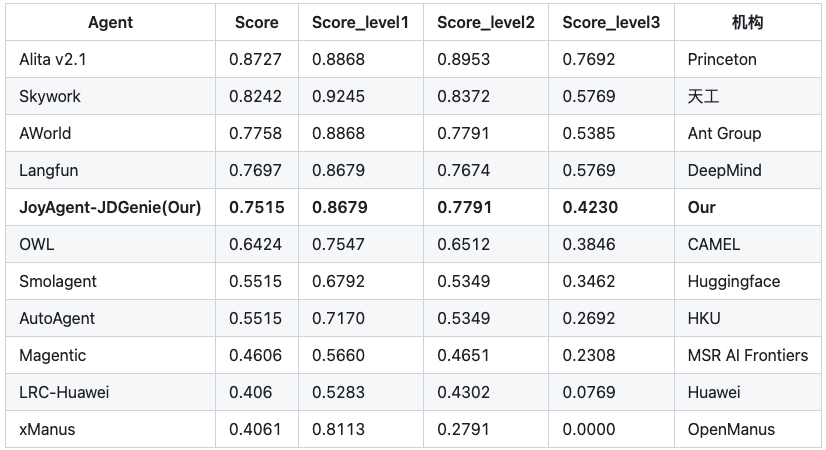Click LRC-Huawei score 0.406
The height and width of the screenshot is (450, 826).
(x=250, y=392)
